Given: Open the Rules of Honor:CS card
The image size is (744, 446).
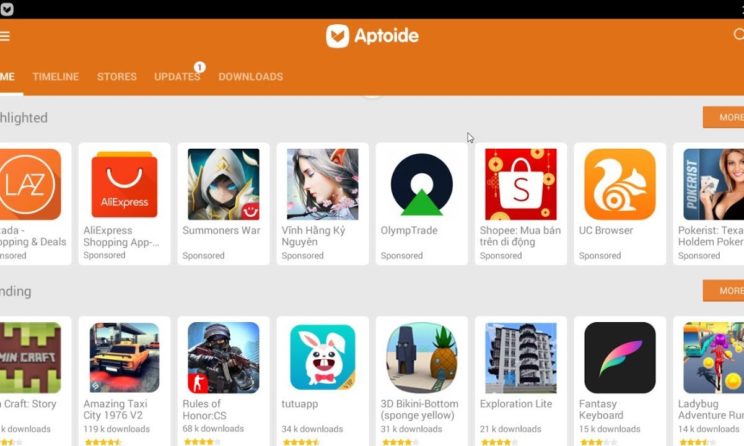Looking at the screenshot, I should (223, 381).
